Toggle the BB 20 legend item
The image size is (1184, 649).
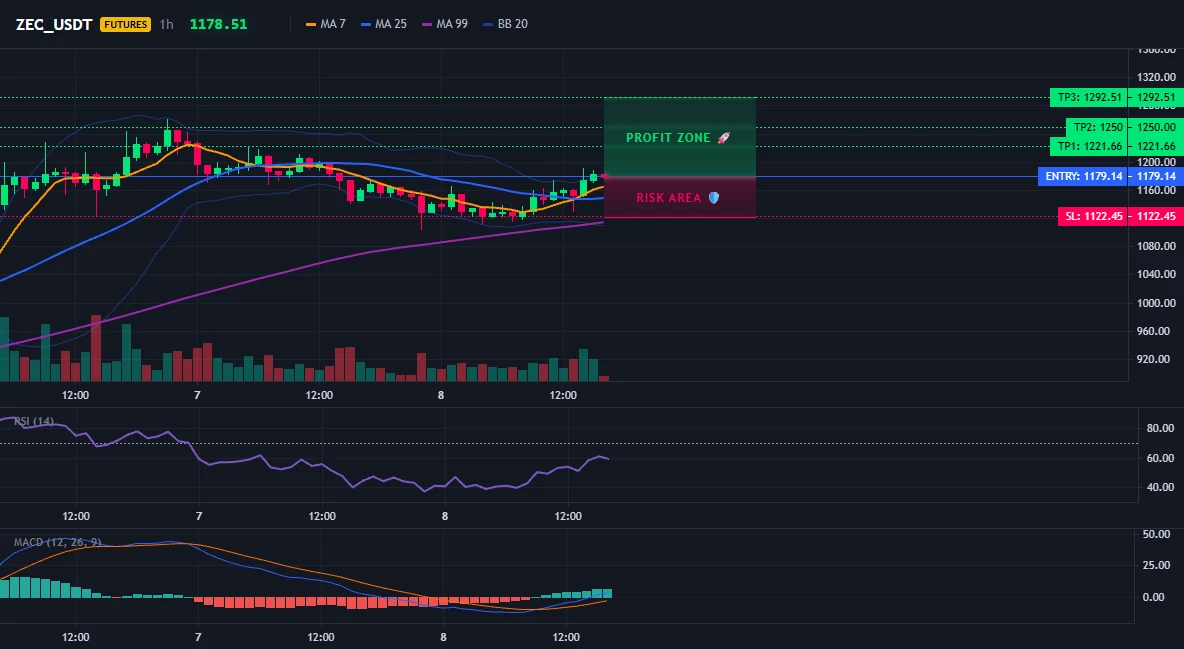(505, 24)
